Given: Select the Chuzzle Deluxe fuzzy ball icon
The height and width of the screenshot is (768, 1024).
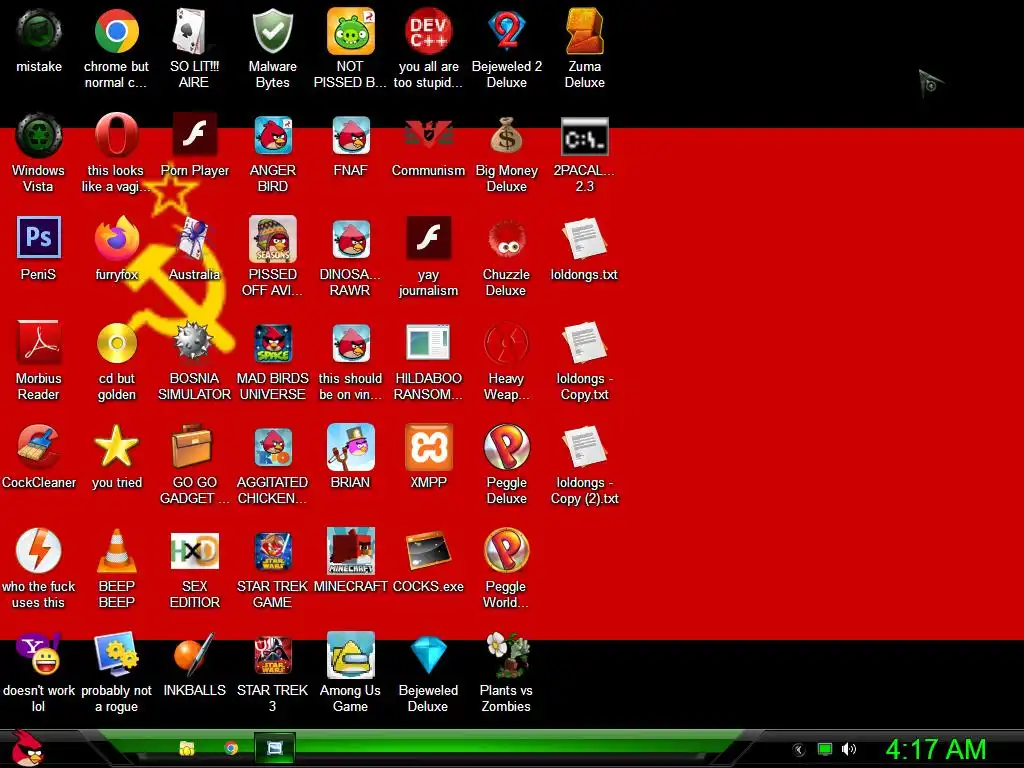Looking at the screenshot, I should pos(506,238).
